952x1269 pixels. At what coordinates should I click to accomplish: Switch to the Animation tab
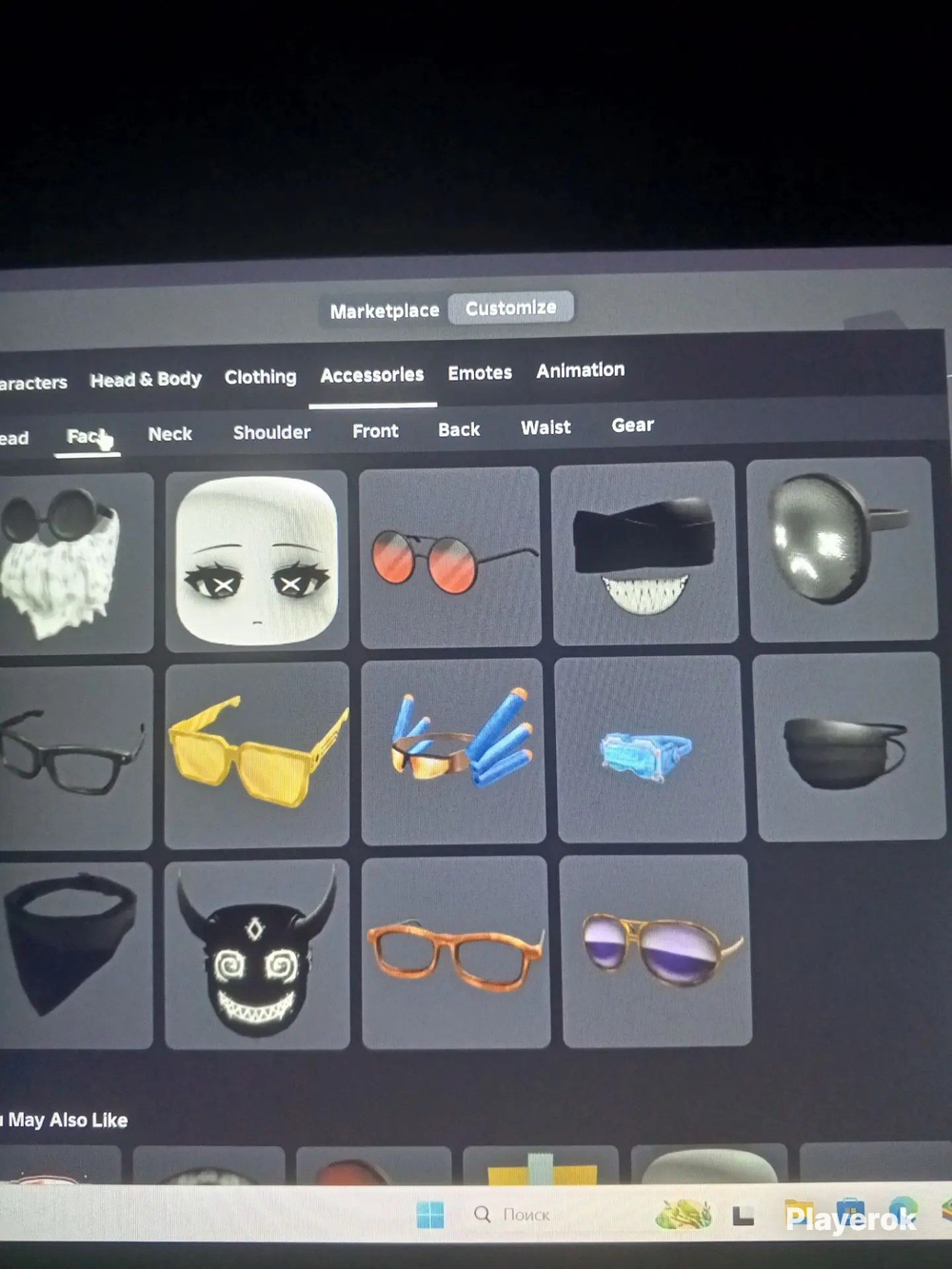pyautogui.click(x=581, y=370)
